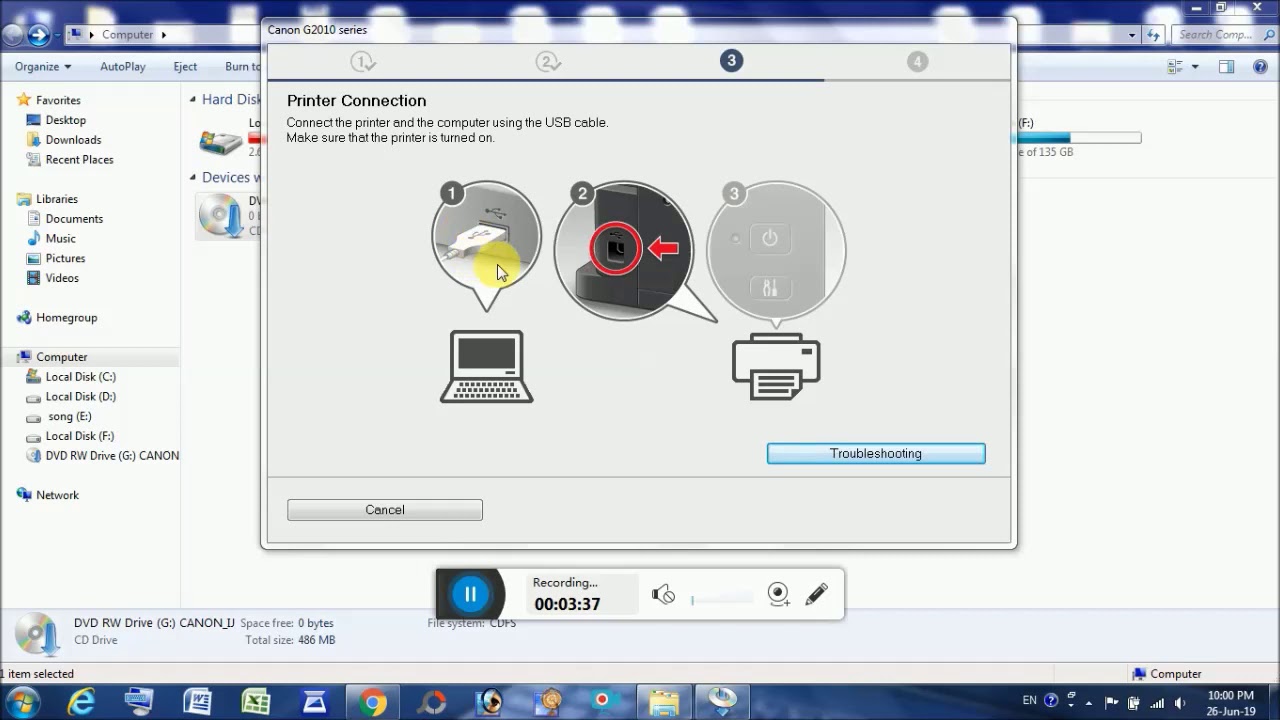
Task: Select Local Disk (D:) in tree
Action: [x=80, y=397]
